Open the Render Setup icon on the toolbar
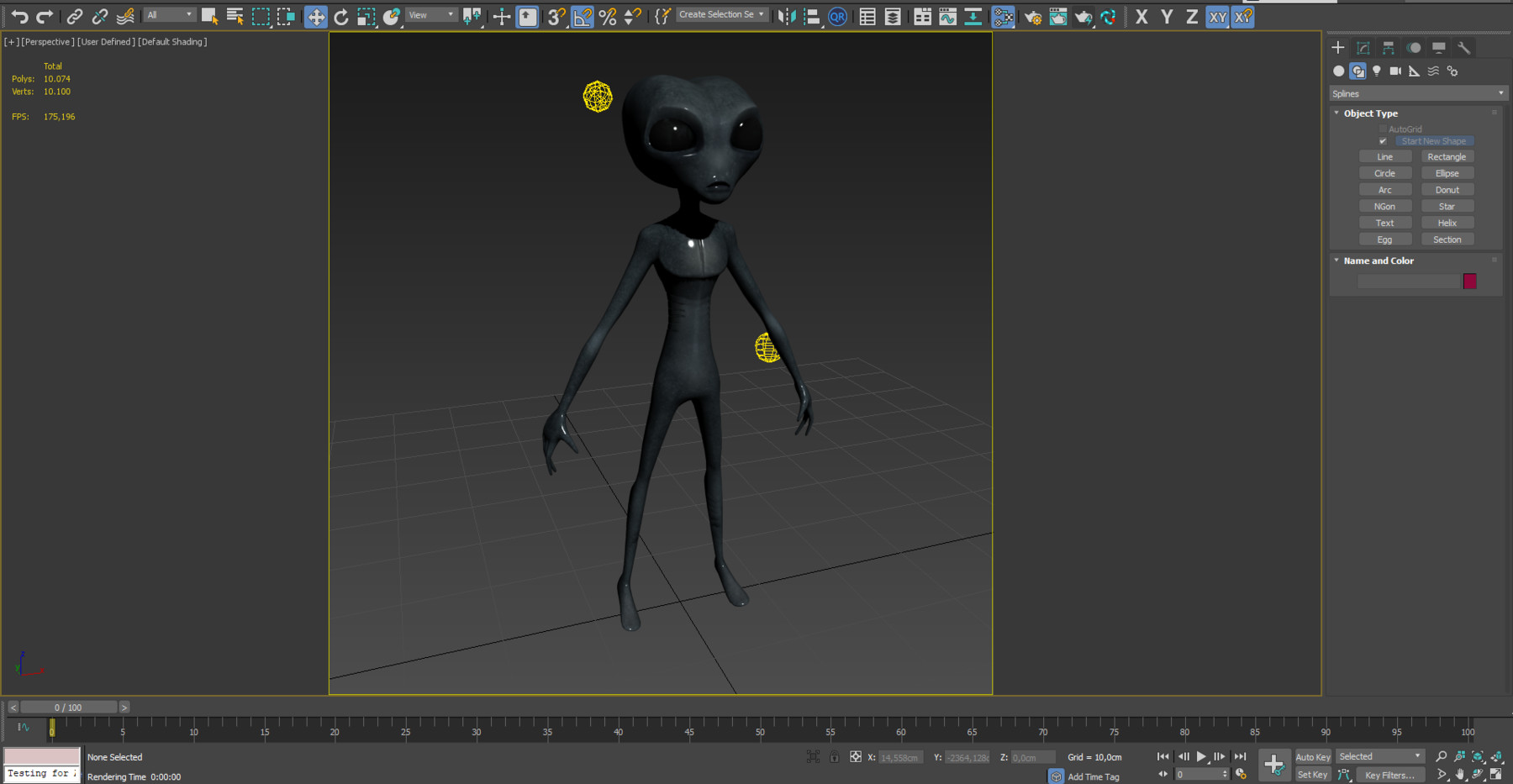Image resolution: width=1513 pixels, height=784 pixels. click(1033, 16)
